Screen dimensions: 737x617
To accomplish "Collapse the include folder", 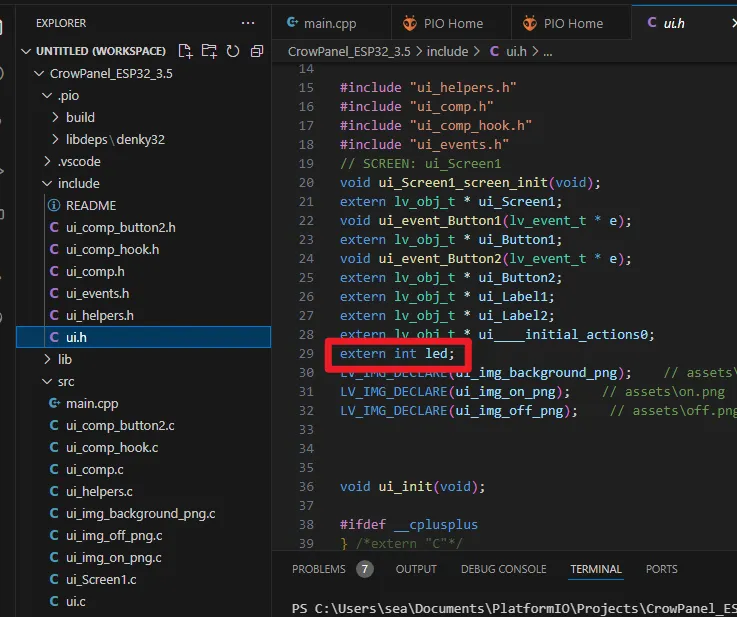I will (x=47, y=183).
